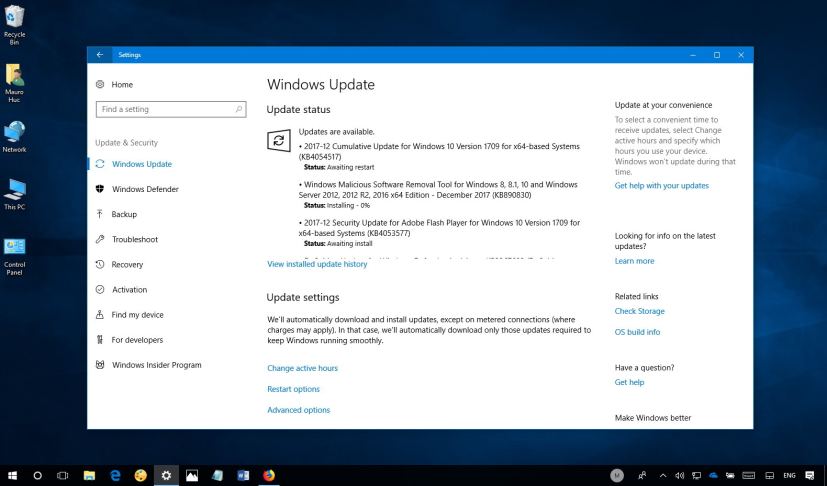Click the Cortana circle on taskbar

37,475
